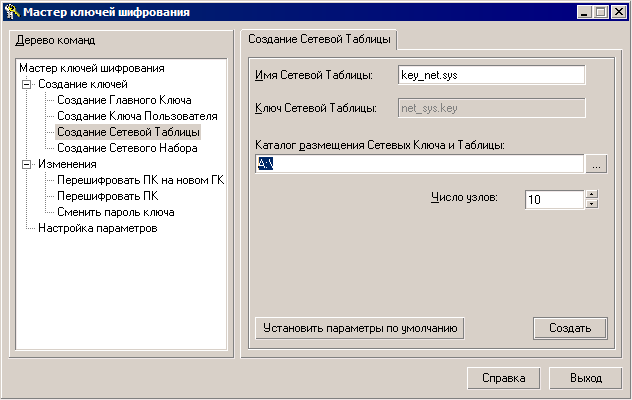
Task: Collapse the Изменения tree node
Action: coord(27,164)
